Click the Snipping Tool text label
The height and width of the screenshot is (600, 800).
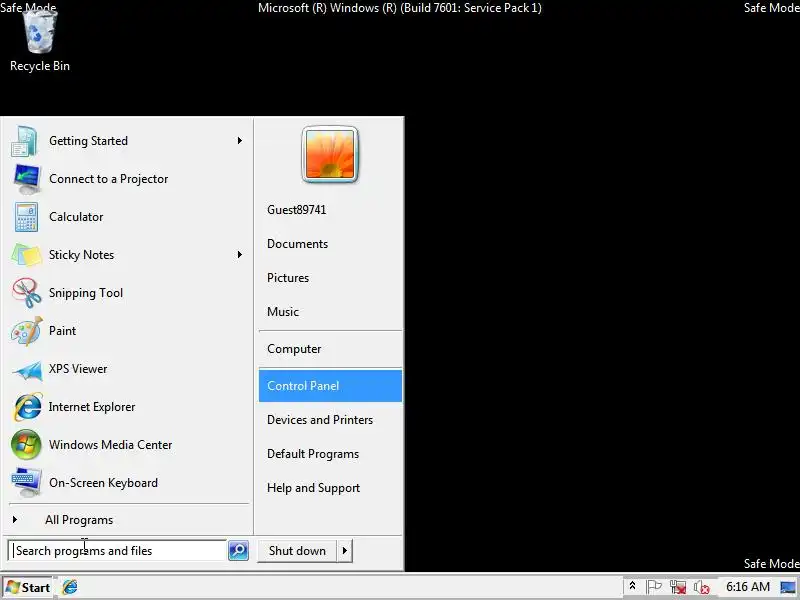(86, 293)
